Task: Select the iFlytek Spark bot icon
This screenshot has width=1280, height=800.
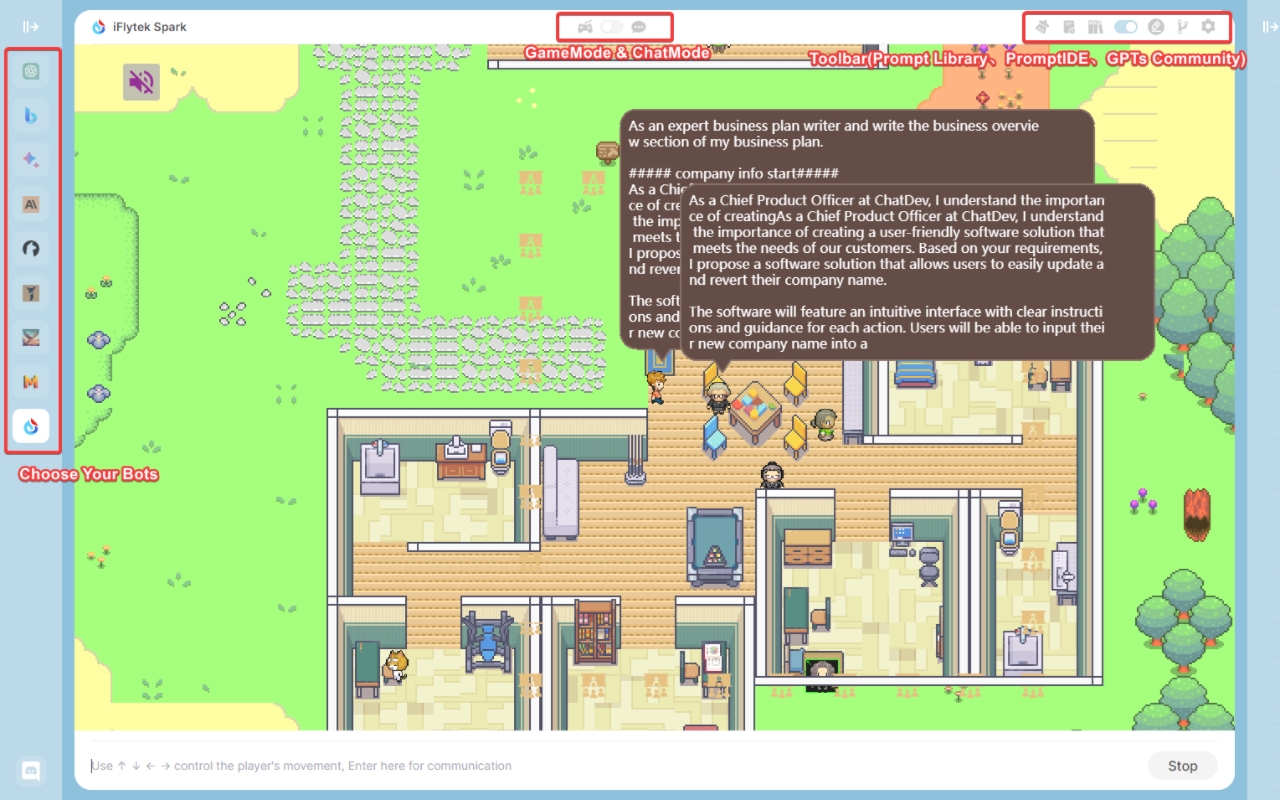Action: click(x=31, y=427)
